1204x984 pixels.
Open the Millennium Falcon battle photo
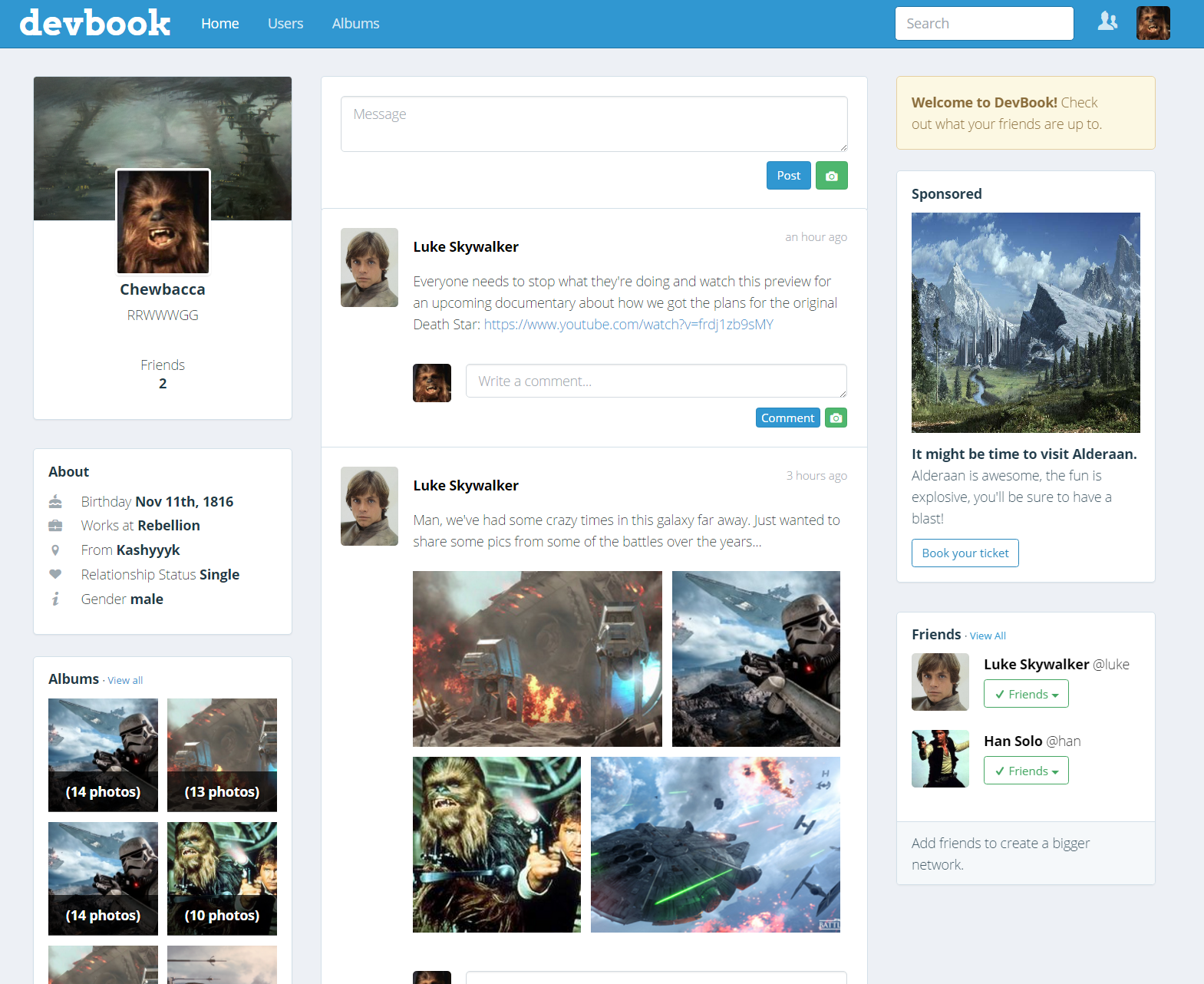715,844
